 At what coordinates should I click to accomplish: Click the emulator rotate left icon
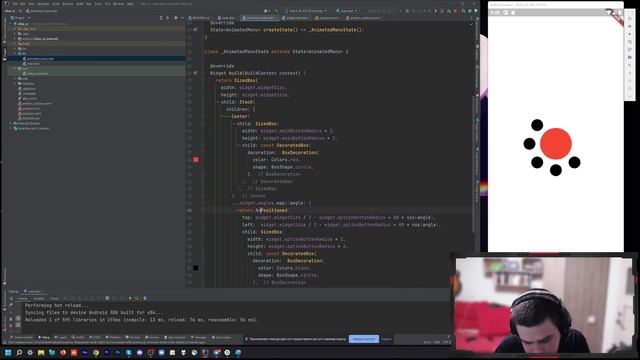pos(629,42)
